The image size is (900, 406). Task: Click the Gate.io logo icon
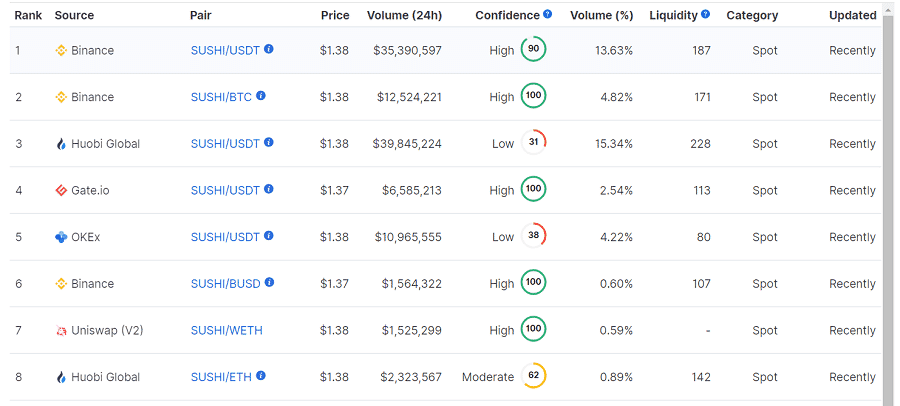61,190
